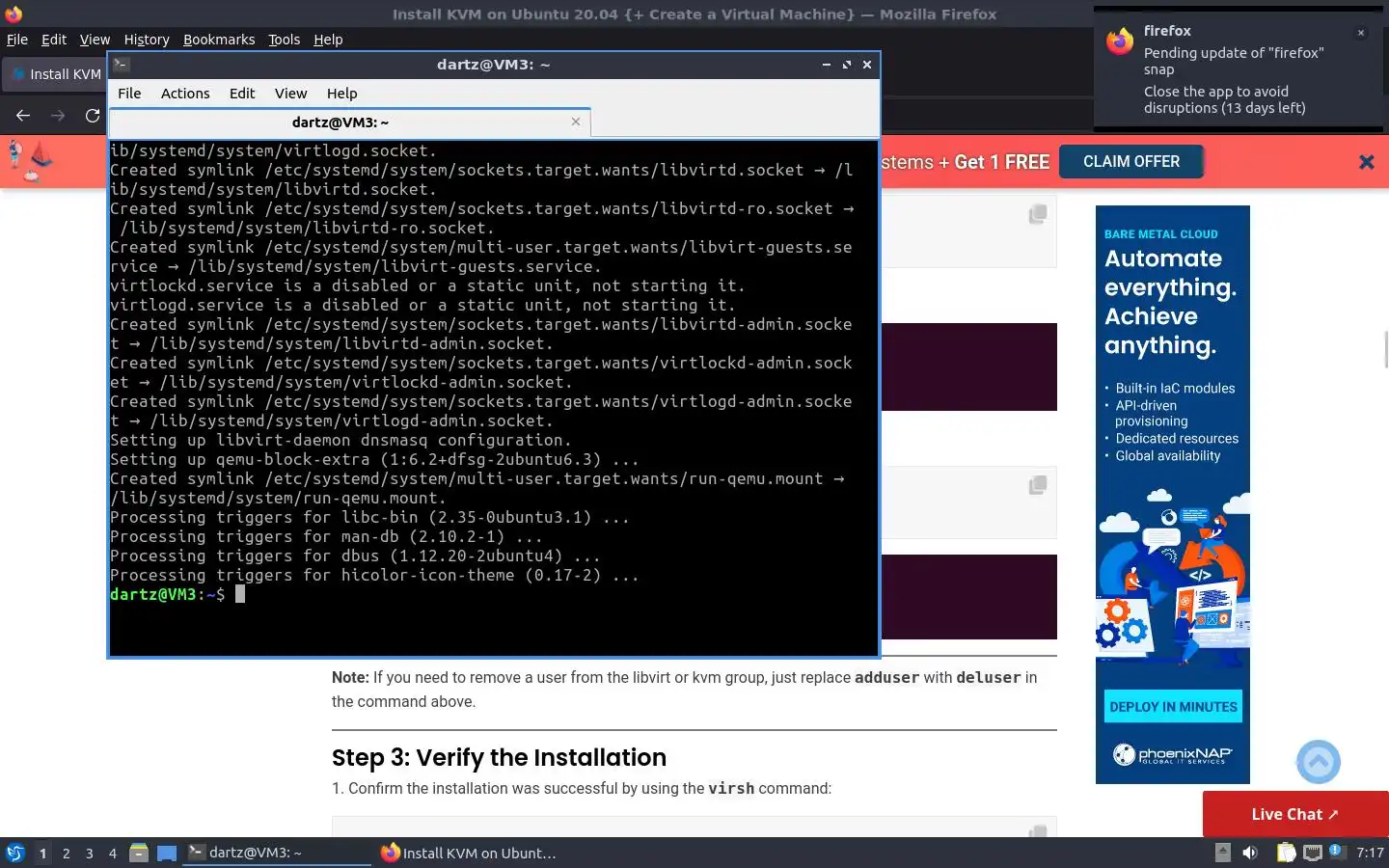Open the terminal View menu

pyautogui.click(x=290, y=94)
